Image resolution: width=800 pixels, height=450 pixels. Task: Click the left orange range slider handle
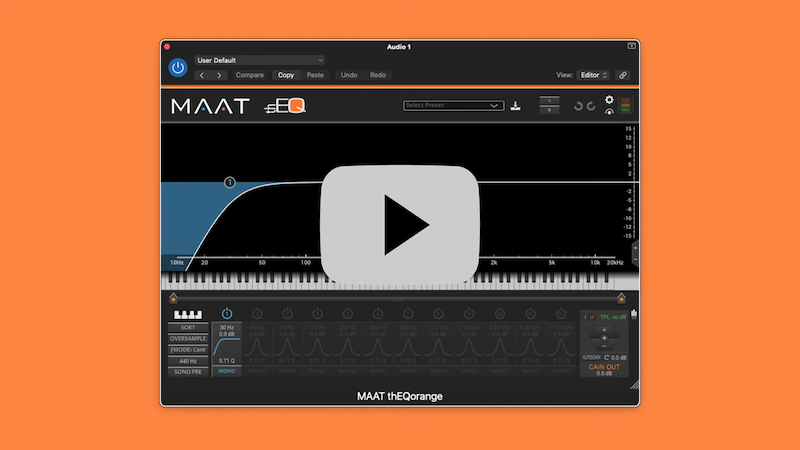click(173, 297)
